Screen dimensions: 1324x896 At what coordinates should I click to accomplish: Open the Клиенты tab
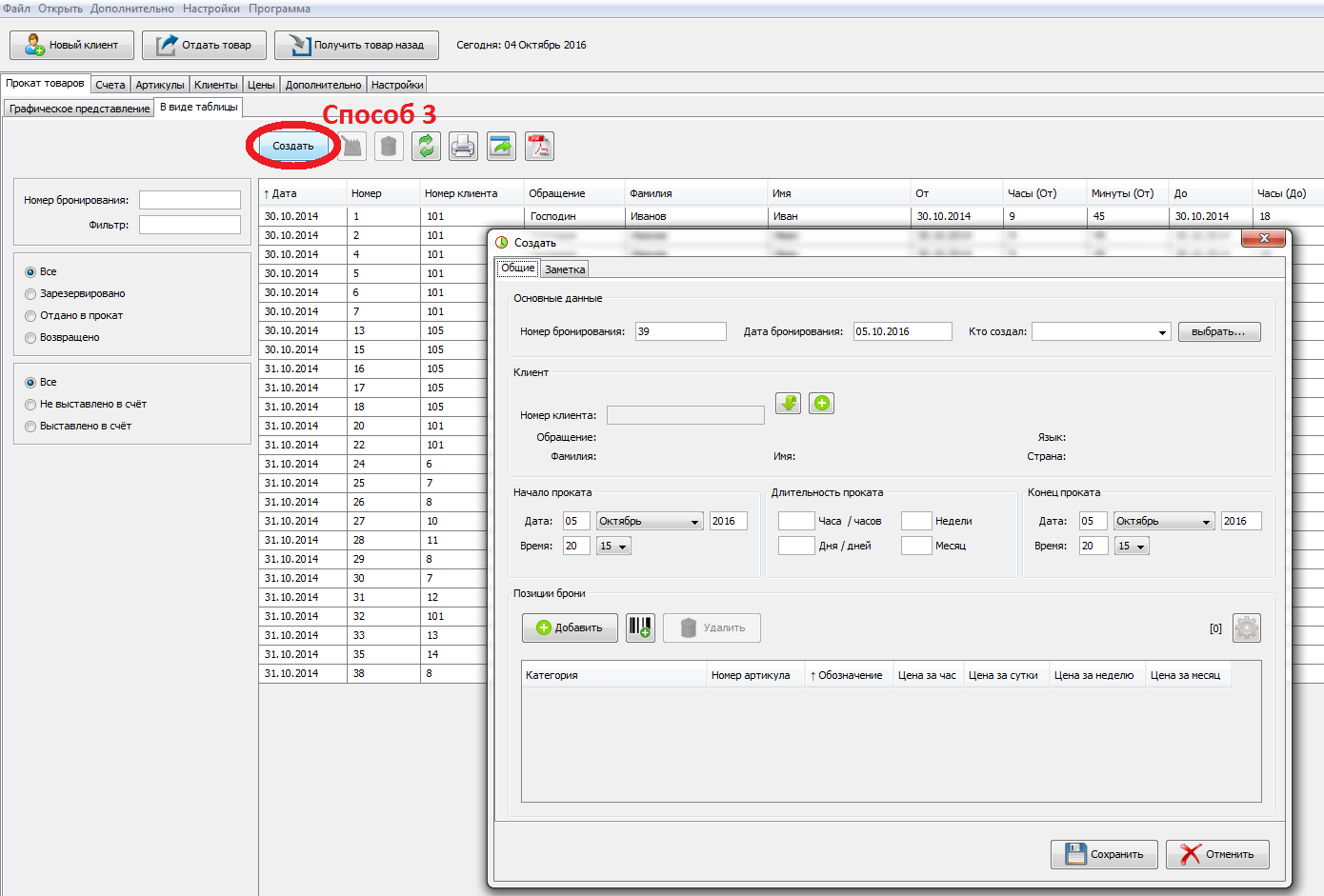(x=216, y=85)
